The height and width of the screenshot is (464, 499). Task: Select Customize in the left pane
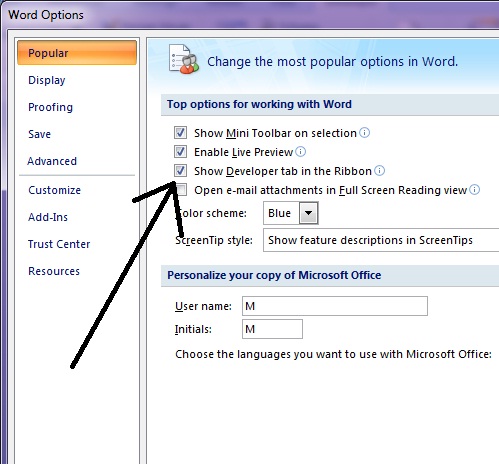tap(54, 190)
